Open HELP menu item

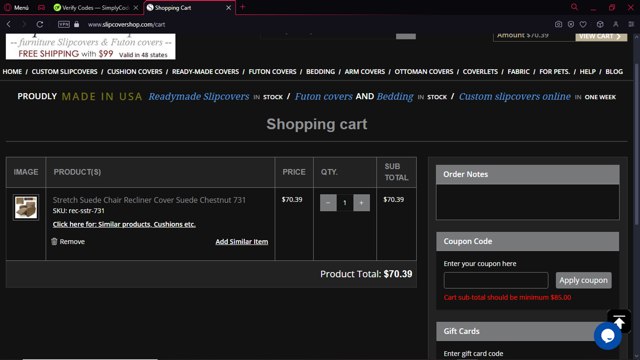(x=587, y=71)
